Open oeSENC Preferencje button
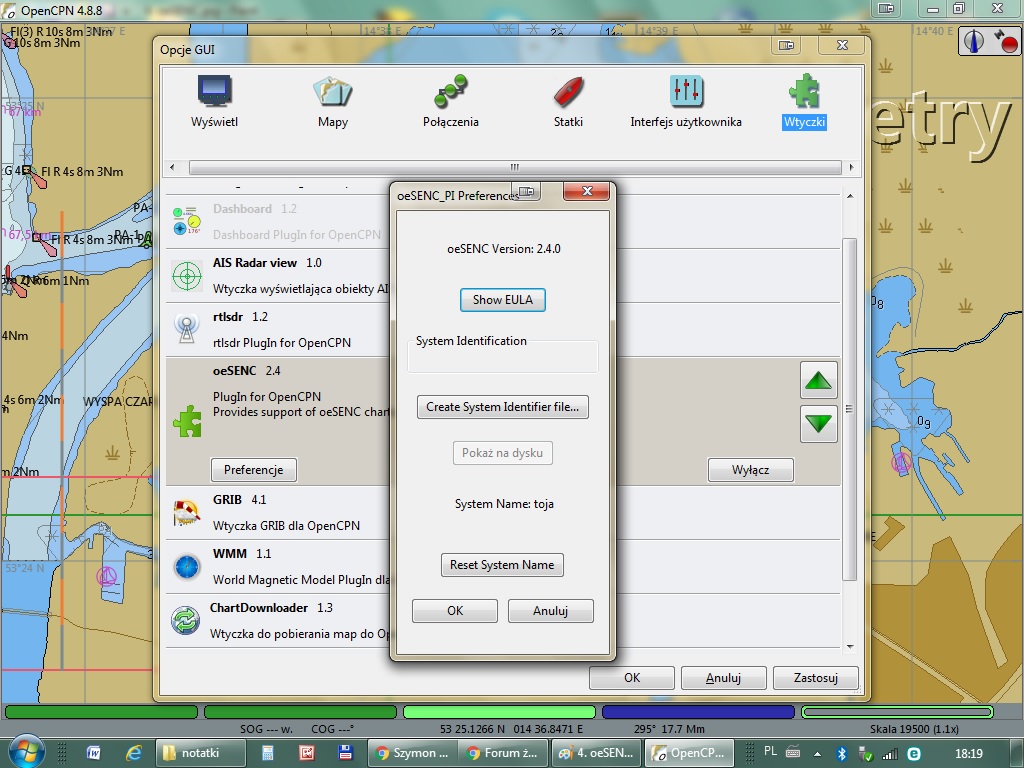The height and width of the screenshot is (768, 1024). (x=253, y=470)
